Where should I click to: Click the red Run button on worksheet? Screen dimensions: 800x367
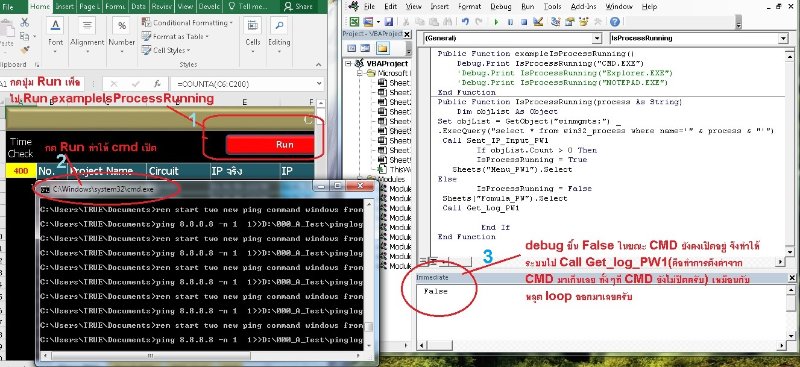point(271,144)
